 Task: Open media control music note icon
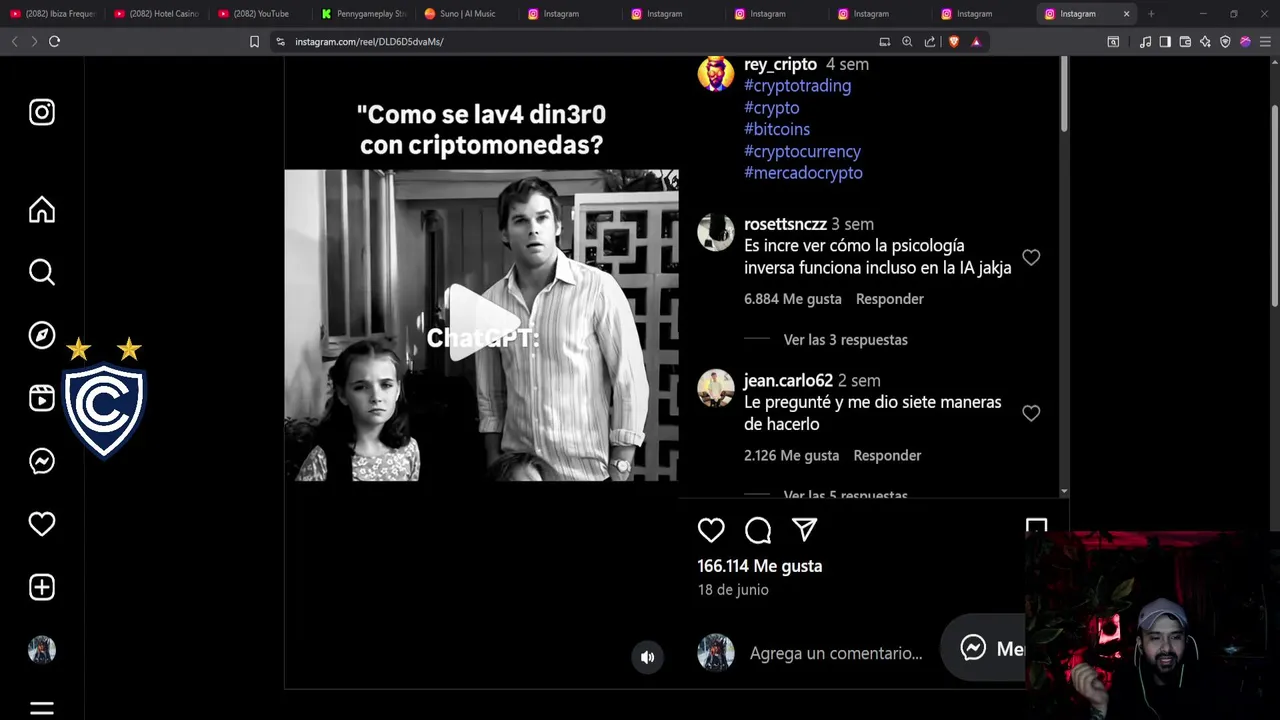coord(1145,41)
